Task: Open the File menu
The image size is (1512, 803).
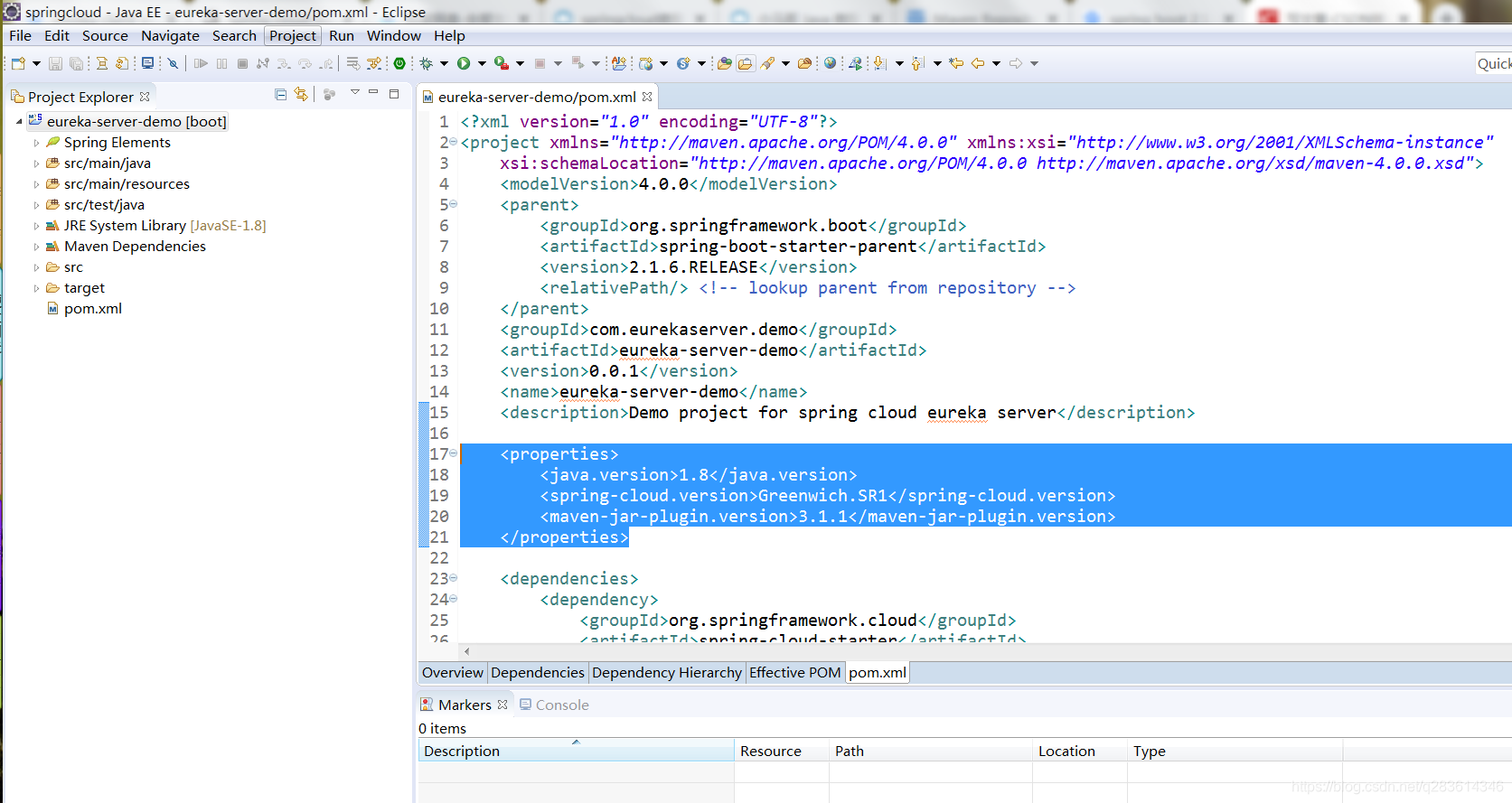Action: [x=20, y=36]
